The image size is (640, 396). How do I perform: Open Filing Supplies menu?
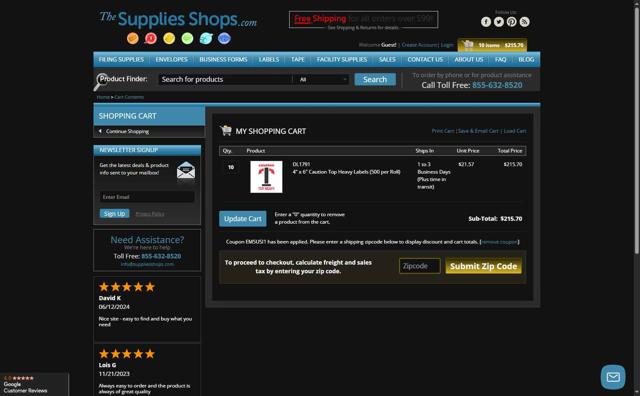[x=121, y=60]
